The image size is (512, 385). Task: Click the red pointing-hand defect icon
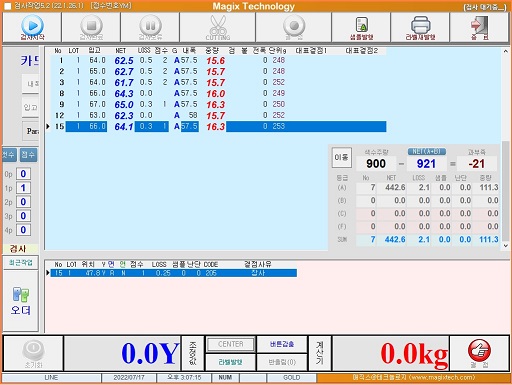479,350
